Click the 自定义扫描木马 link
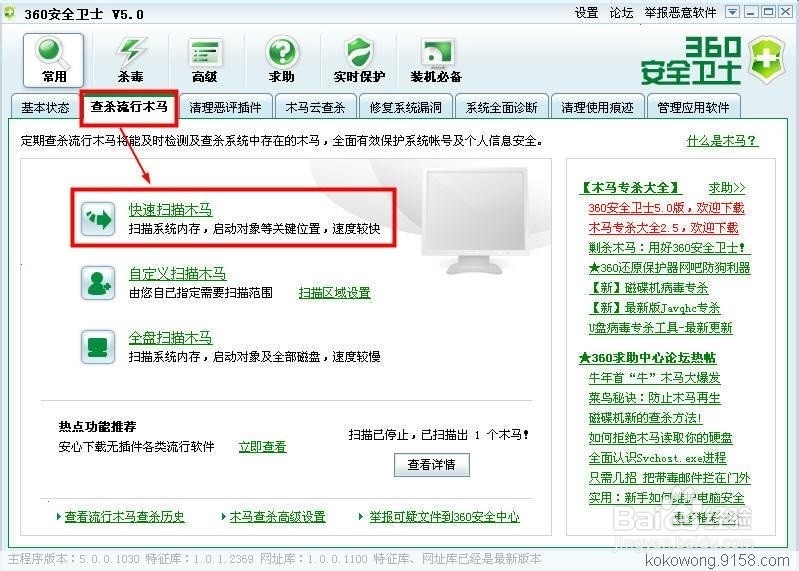The height and width of the screenshot is (571, 799). [x=177, y=274]
